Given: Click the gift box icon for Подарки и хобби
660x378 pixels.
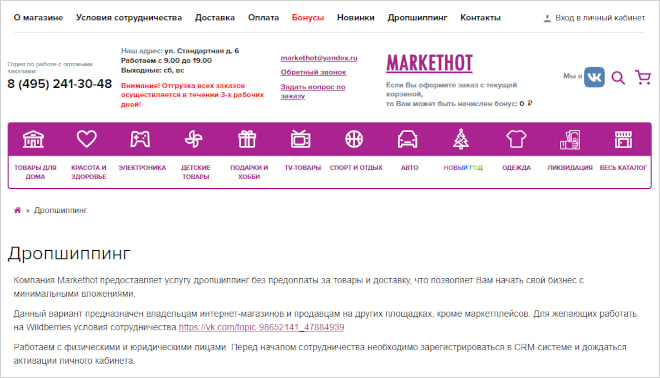Looking at the screenshot, I should click(247, 139).
